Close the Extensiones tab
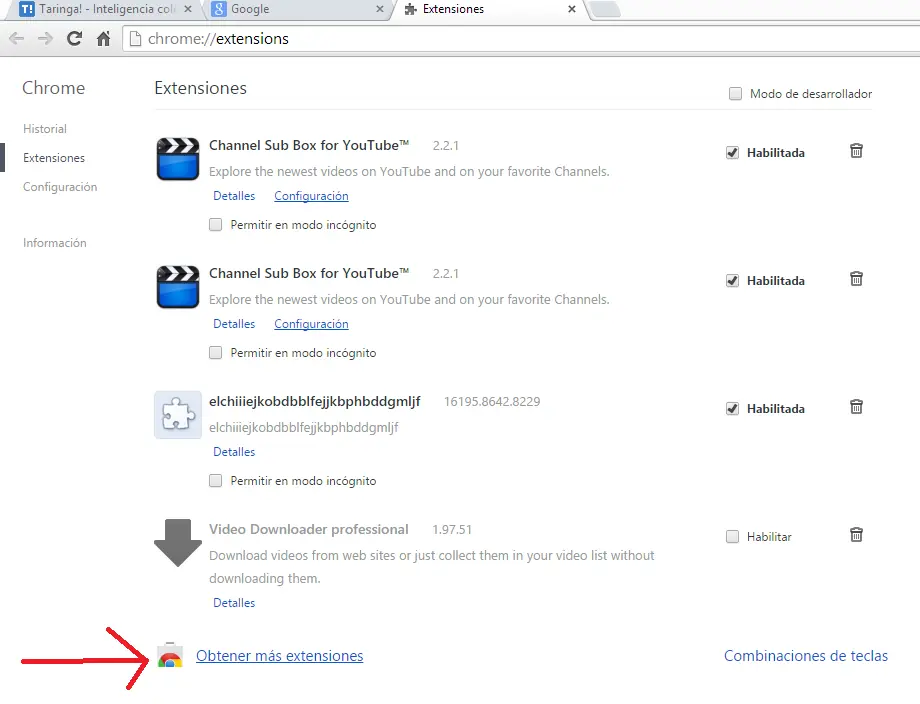Image resolution: width=920 pixels, height=704 pixels. pos(571,9)
